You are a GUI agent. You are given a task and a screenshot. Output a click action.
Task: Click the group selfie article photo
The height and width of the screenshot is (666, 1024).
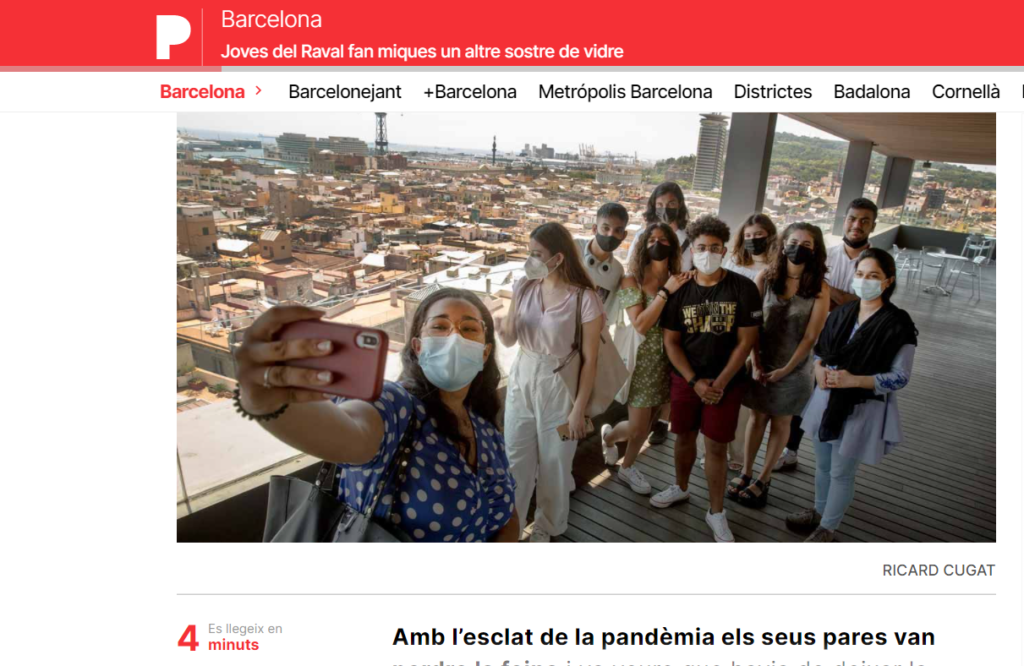click(586, 327)
